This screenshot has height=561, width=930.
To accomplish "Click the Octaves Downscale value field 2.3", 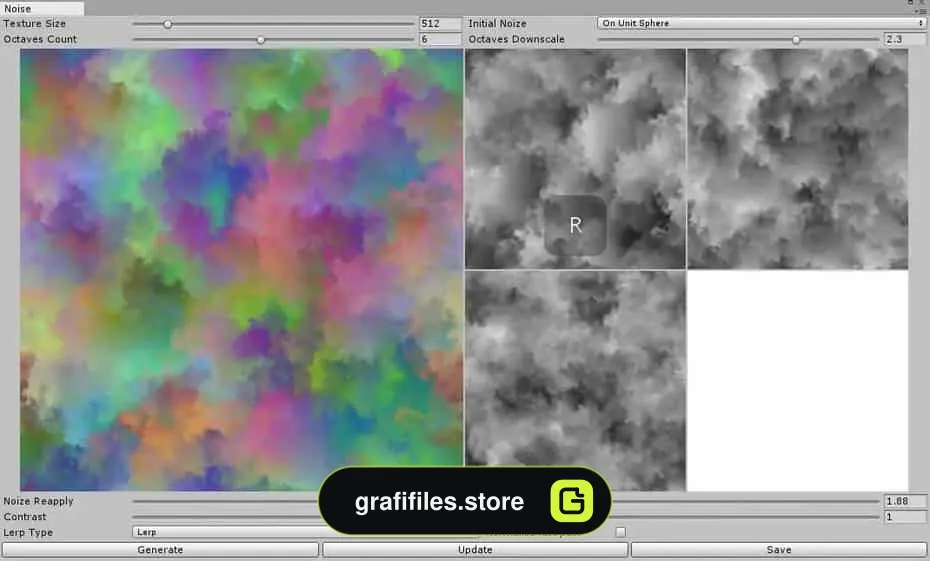I will (x=904, y=39).
